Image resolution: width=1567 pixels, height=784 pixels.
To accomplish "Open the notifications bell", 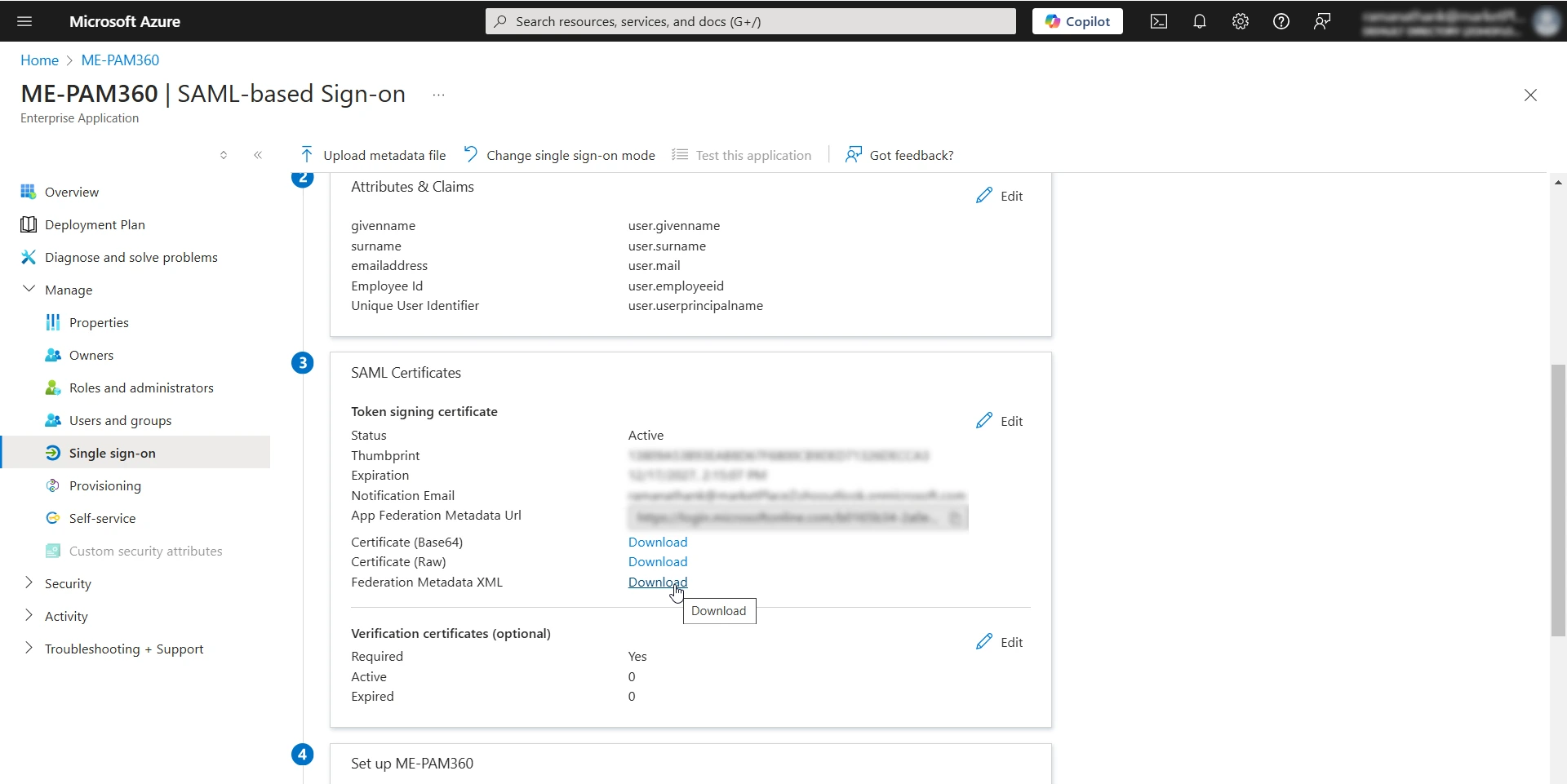I will (1200, 21).
